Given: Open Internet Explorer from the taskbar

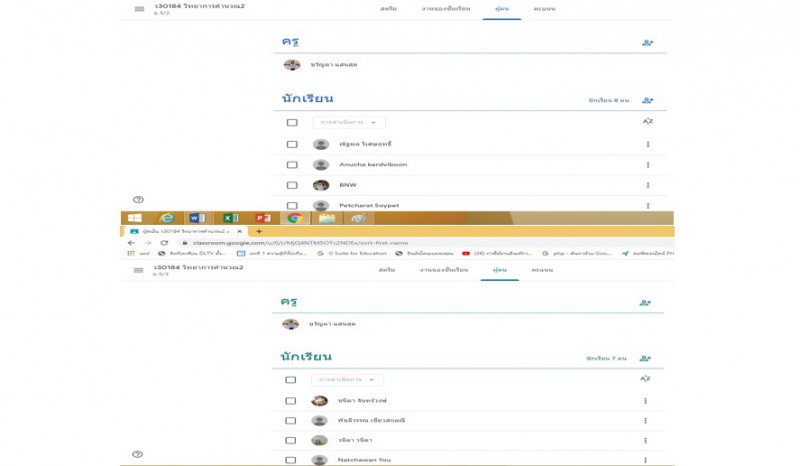Looking at the screenshot, I should (x=166, y=218).
